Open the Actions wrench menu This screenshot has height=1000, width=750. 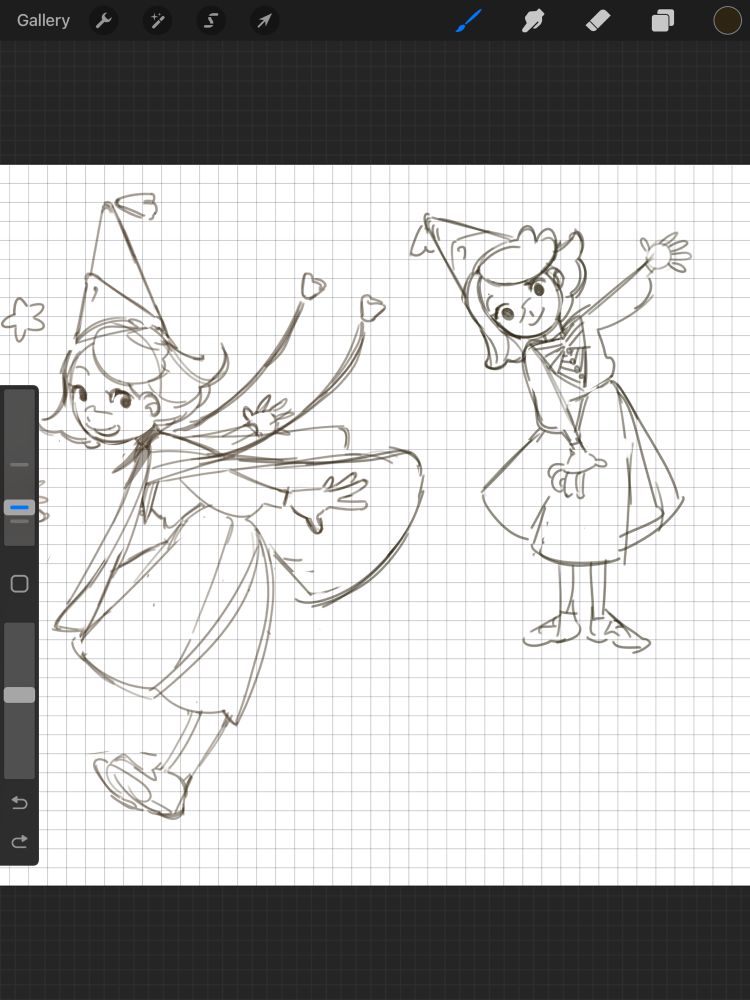[x=103, y=21]
